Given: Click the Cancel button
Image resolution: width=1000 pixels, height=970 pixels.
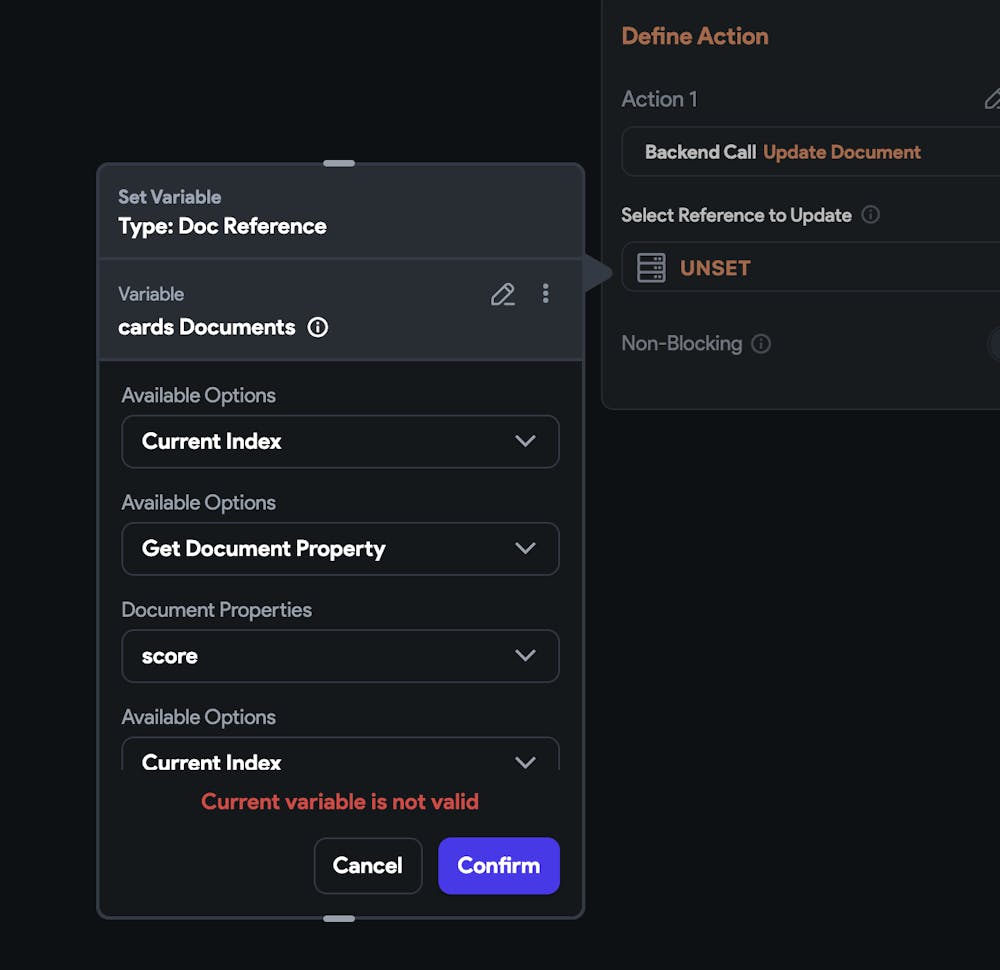Looking at the screenshot, I should pos(368,866).
